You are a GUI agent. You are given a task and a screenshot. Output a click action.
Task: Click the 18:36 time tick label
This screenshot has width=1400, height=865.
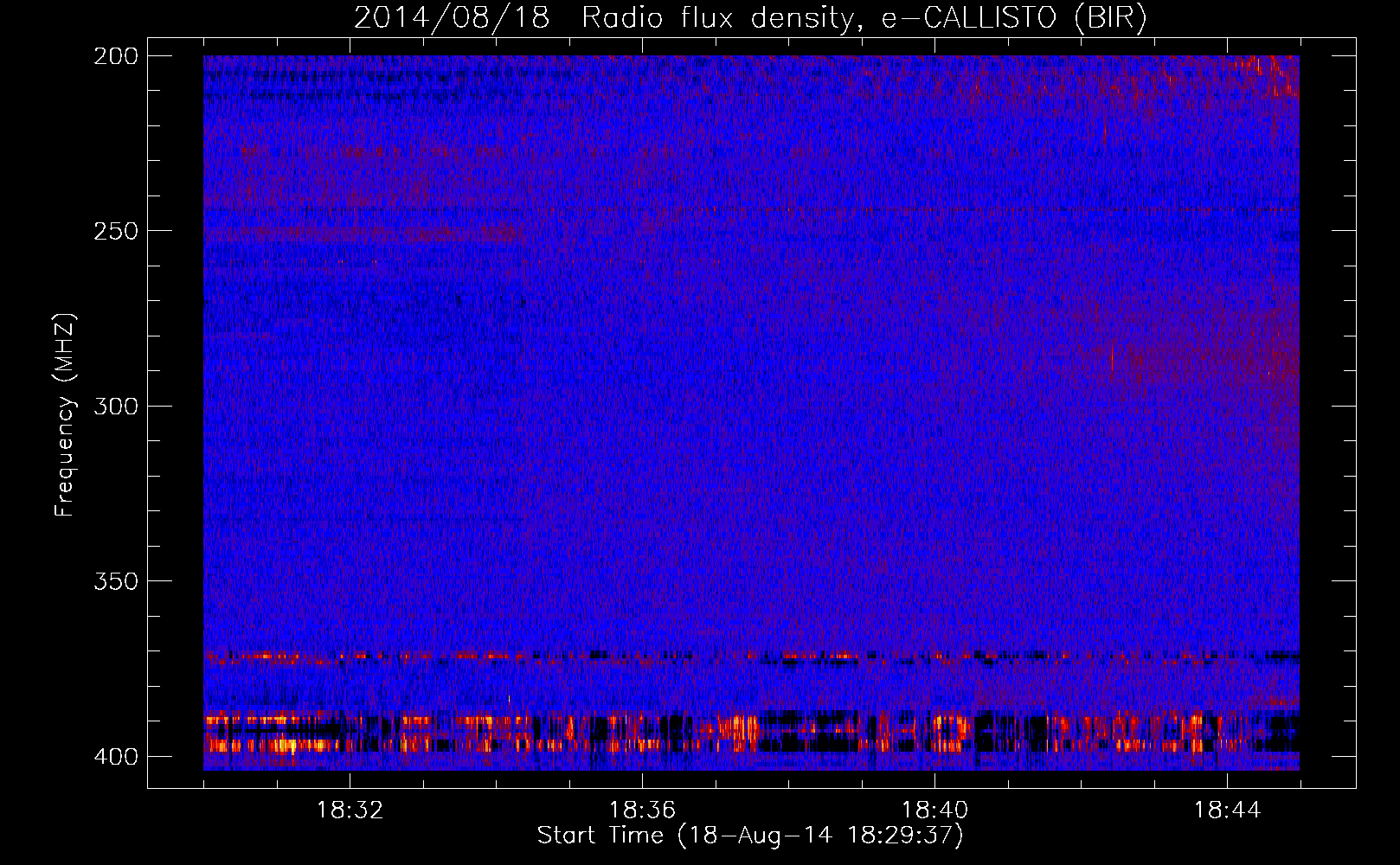click(642, 811)
